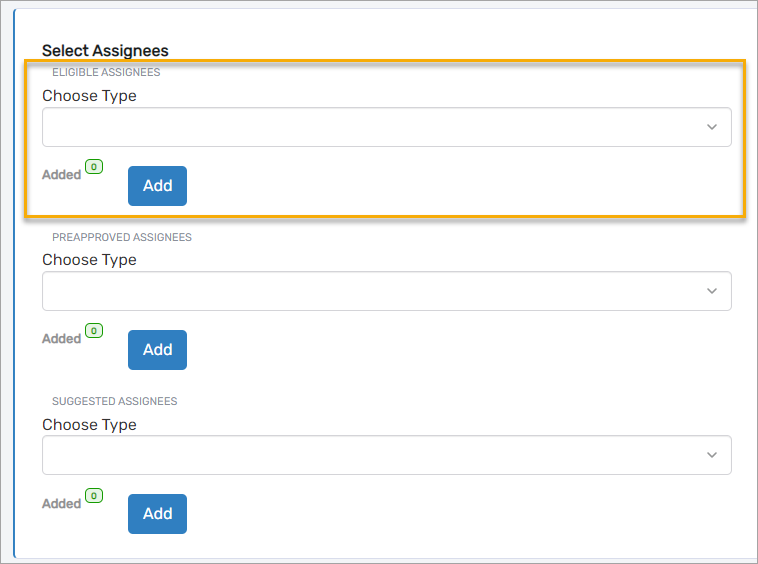Open the Eligible Assignees Choose Type dropdown
Screen dimensions: 758x564
coord(386,127)
